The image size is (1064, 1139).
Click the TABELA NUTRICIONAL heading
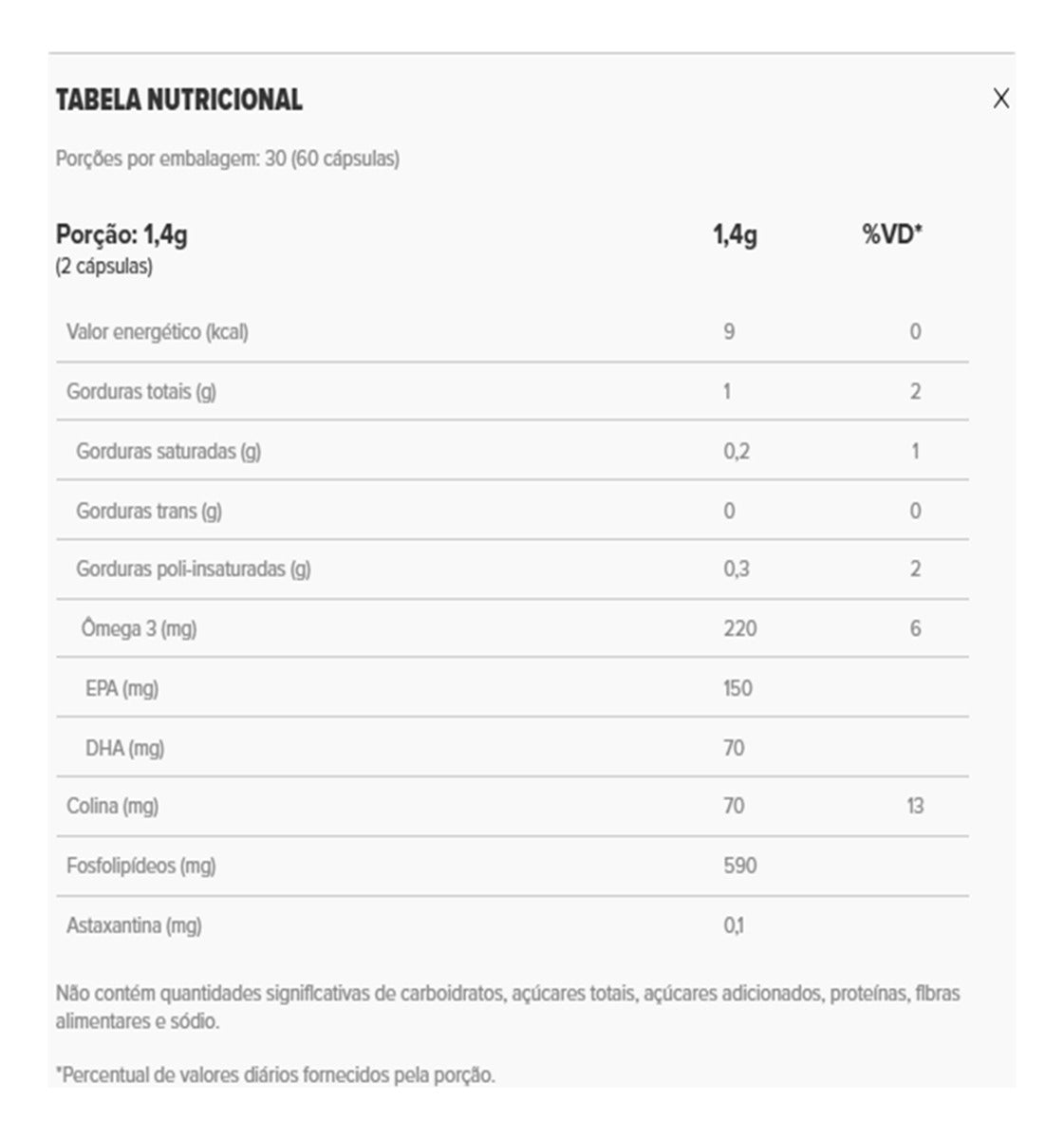tap(179, 100)
